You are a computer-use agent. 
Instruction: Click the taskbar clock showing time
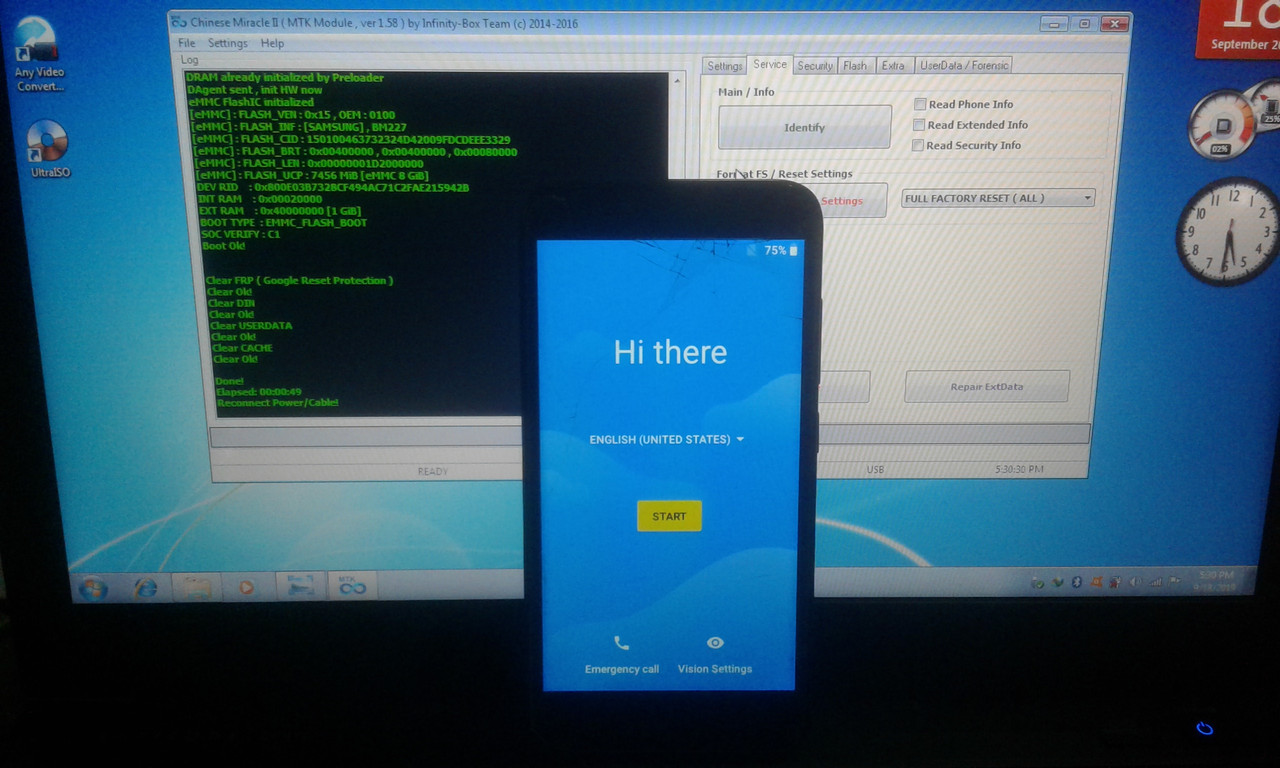1215,581
